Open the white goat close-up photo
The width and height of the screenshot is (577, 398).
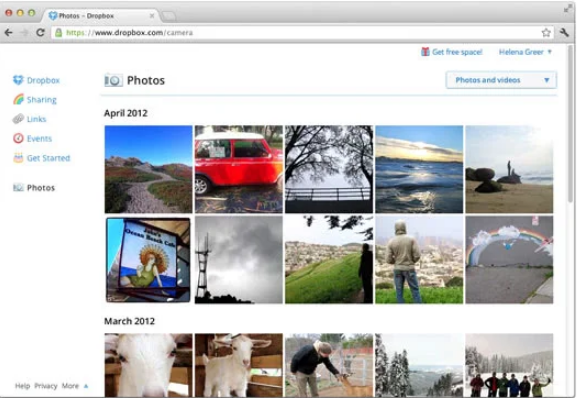click(x=148, y=365)
